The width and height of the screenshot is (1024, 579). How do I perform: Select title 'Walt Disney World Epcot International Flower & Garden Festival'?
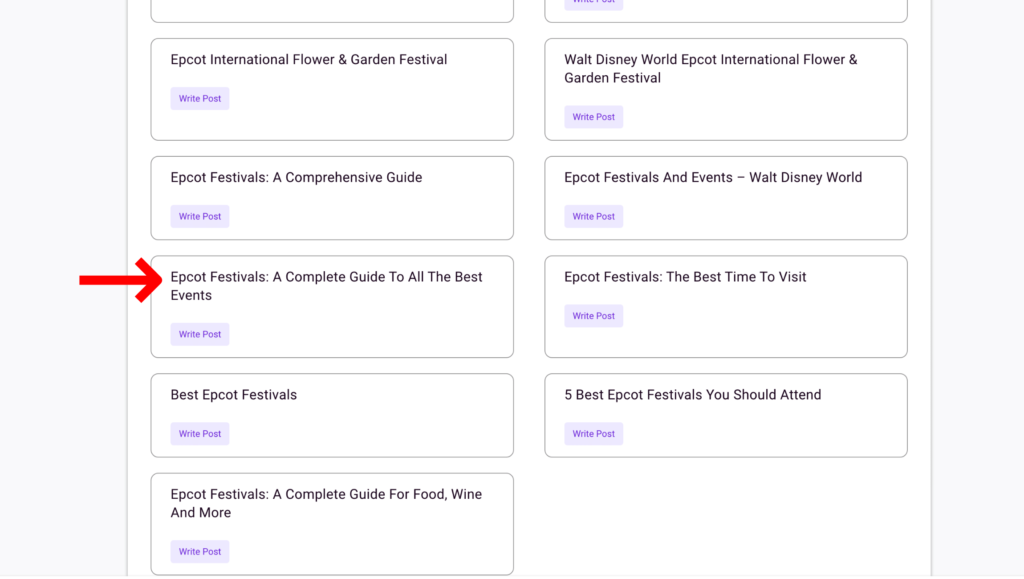[x=711, y=69]
